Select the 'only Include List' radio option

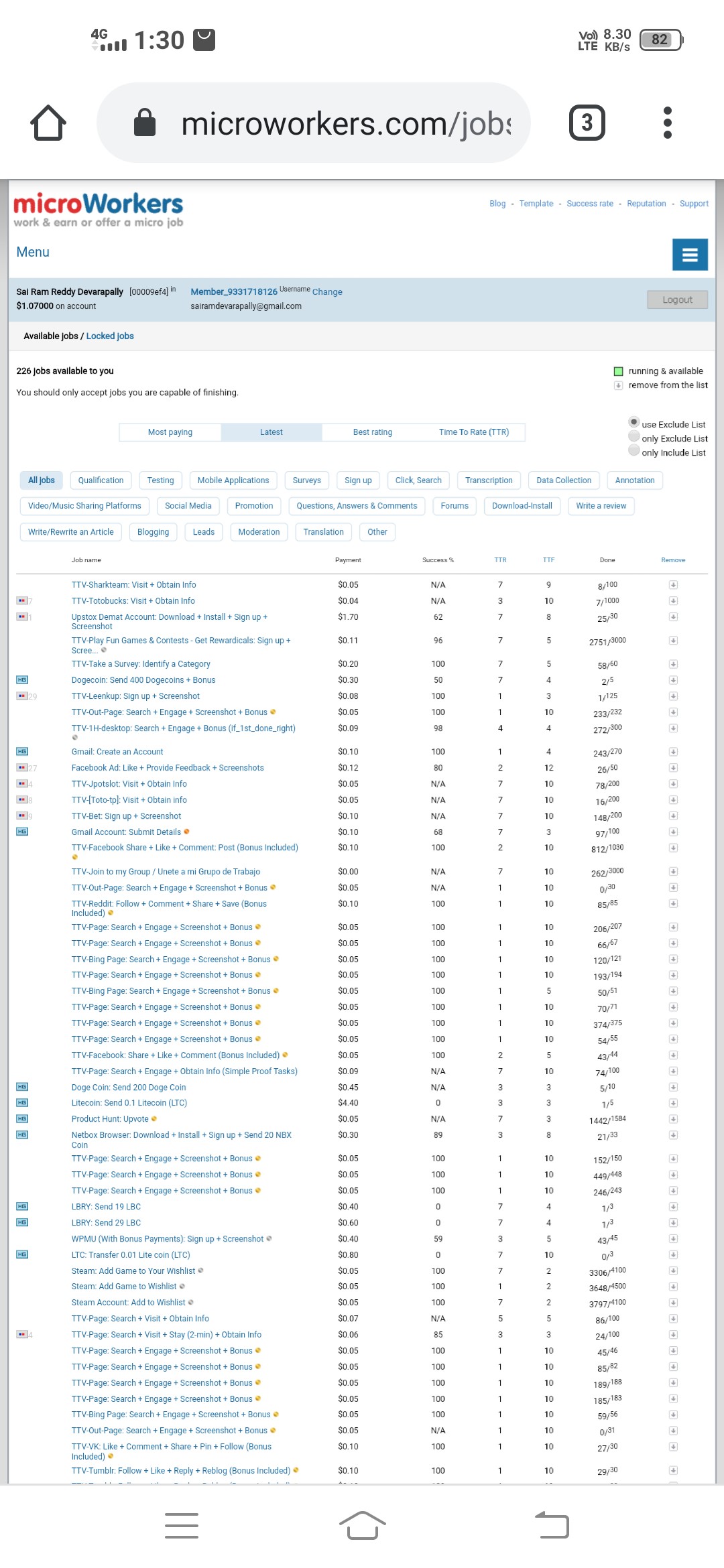[633, 451]
